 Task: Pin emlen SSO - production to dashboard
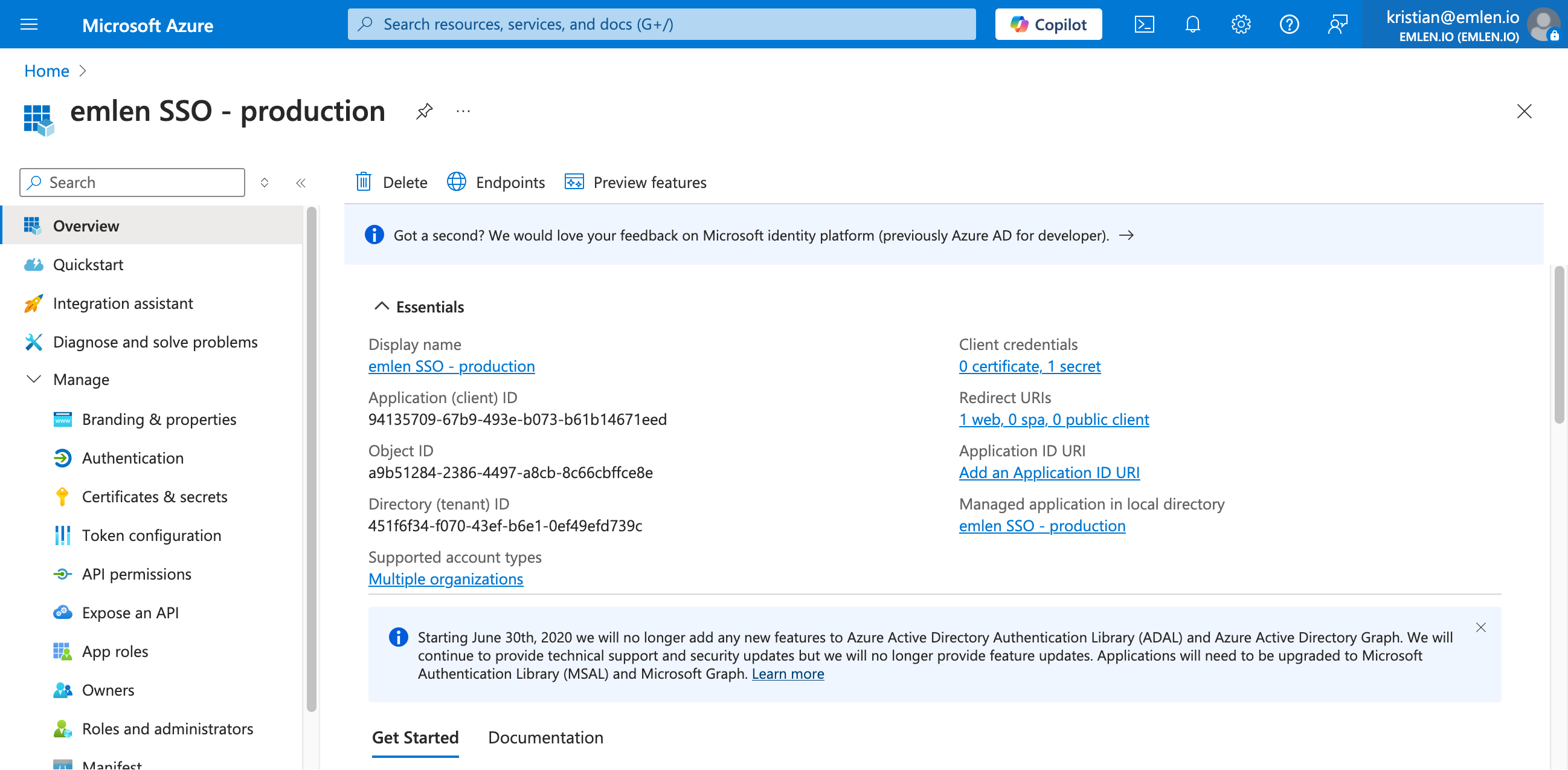pyautogui.click(x=424, y=111)
